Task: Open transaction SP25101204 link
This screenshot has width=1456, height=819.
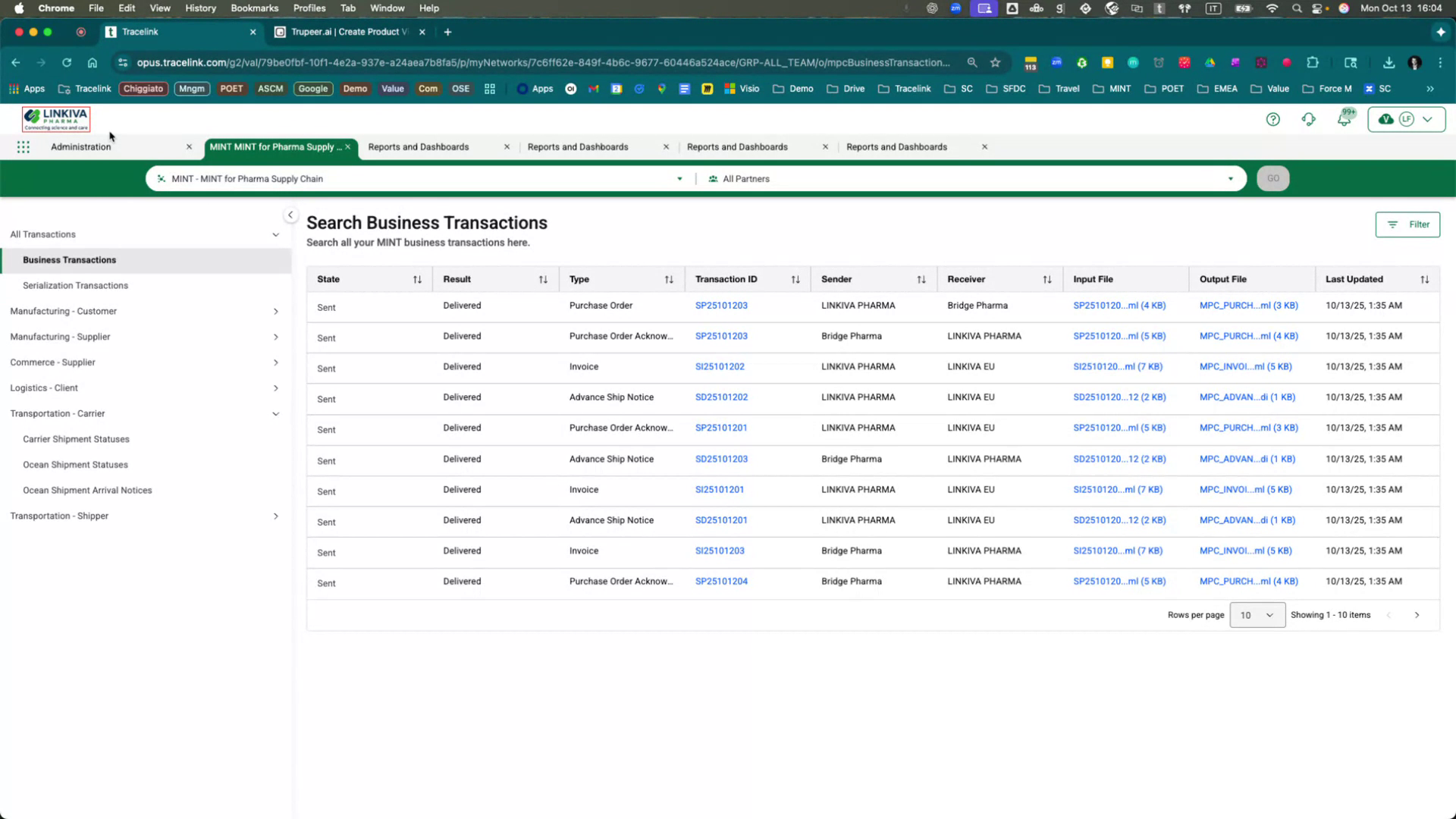Action: [721, 581]
